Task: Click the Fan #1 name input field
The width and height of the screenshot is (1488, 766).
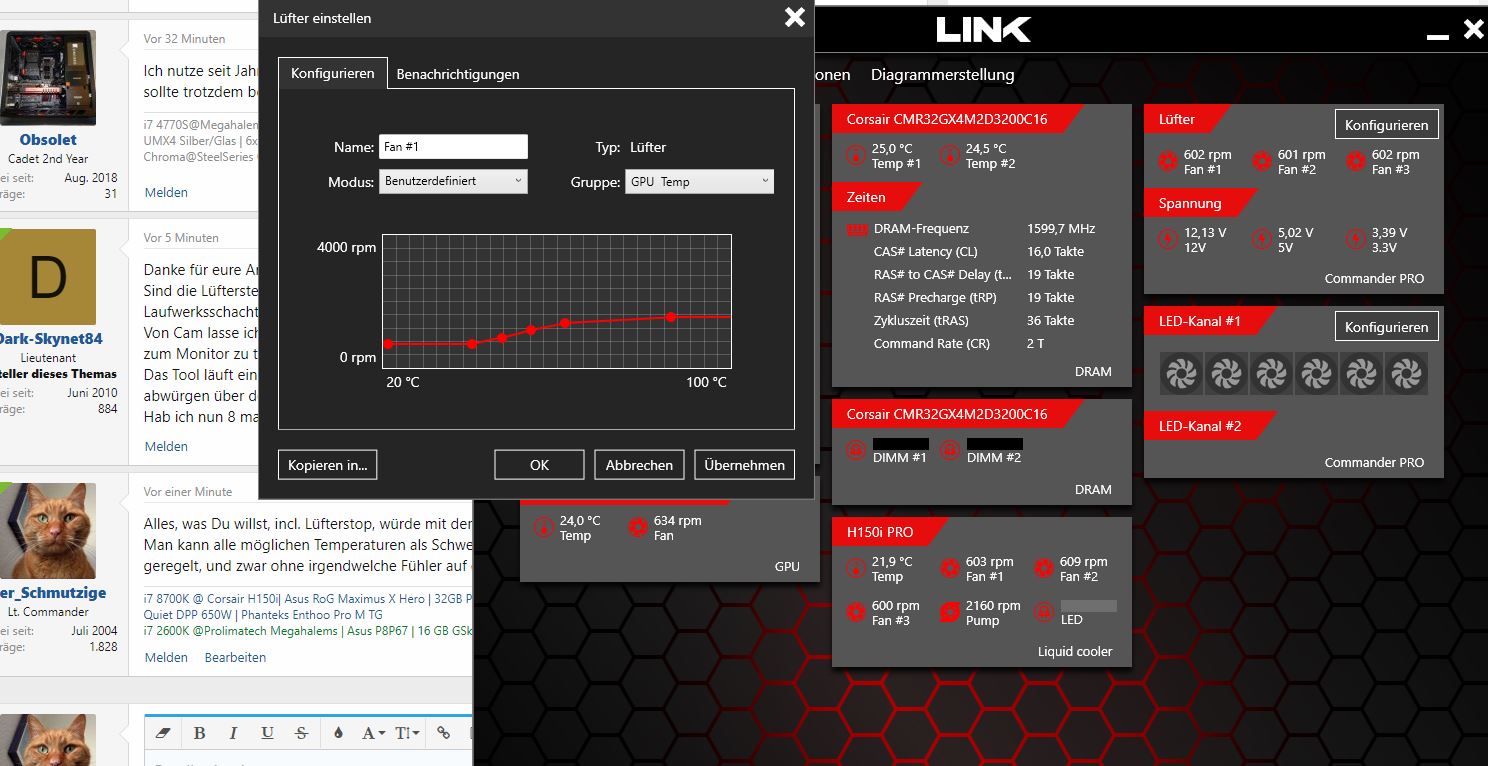Action: (x=453, y=147)
